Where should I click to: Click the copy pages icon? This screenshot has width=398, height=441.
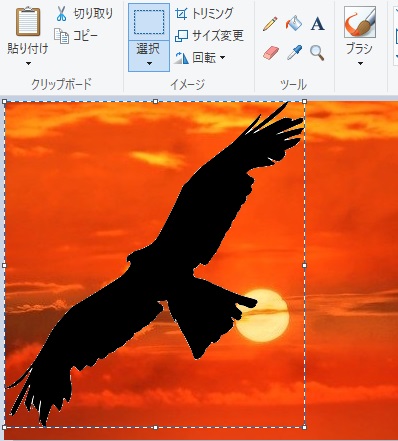62,36
